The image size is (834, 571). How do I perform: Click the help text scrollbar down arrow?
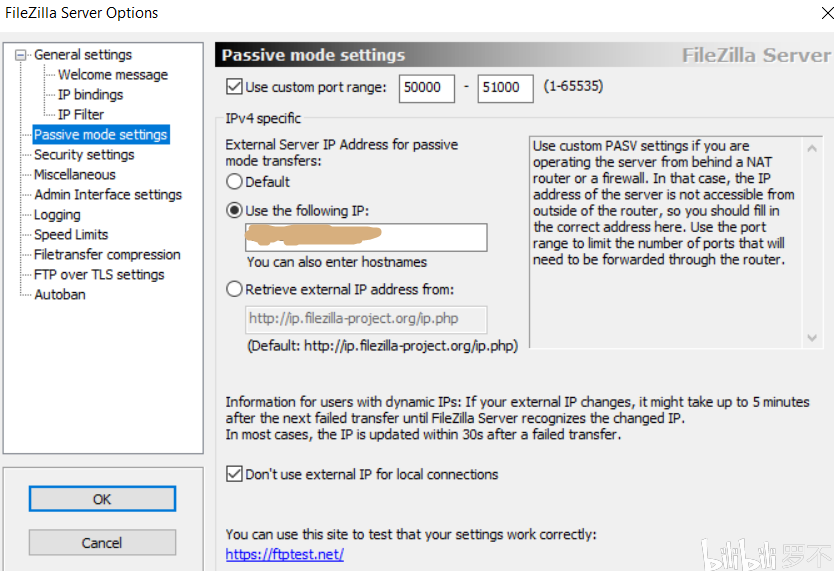812,338
